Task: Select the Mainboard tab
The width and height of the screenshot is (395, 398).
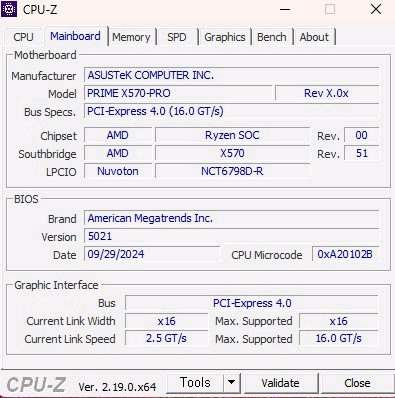Action: click(x=75, y=36)
